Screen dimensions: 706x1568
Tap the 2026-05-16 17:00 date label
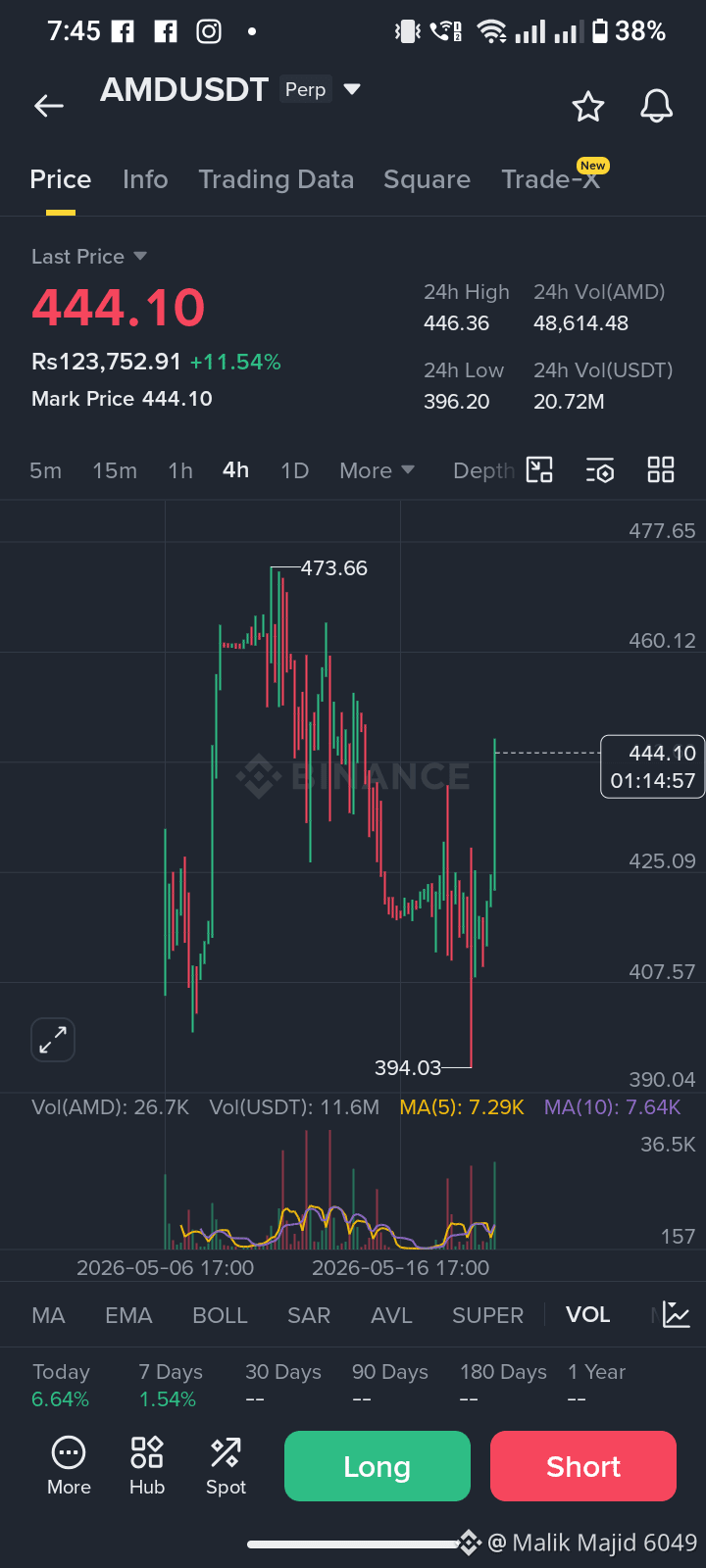coord(400,1267)
